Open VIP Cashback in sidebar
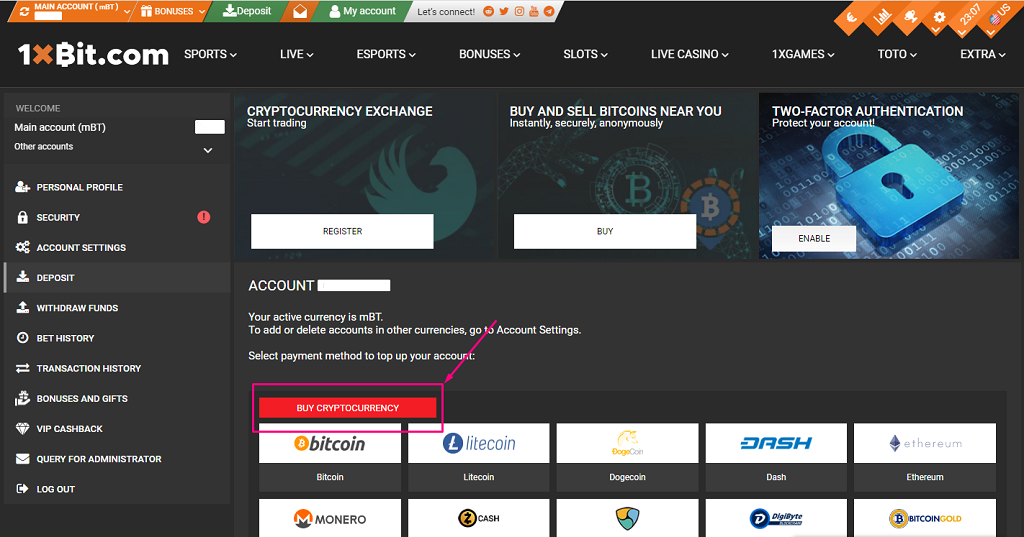This screenshot has height=537, width=1024. [69, 429]
